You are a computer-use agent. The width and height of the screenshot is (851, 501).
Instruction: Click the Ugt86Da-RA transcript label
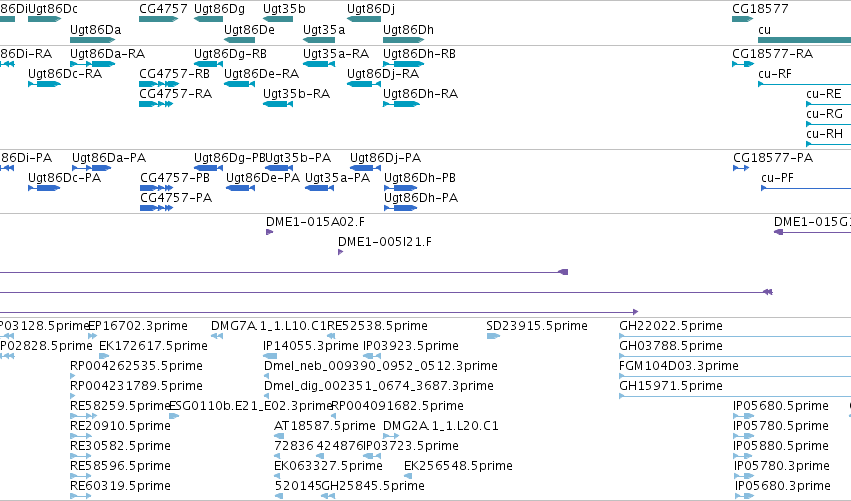[107, 53]
